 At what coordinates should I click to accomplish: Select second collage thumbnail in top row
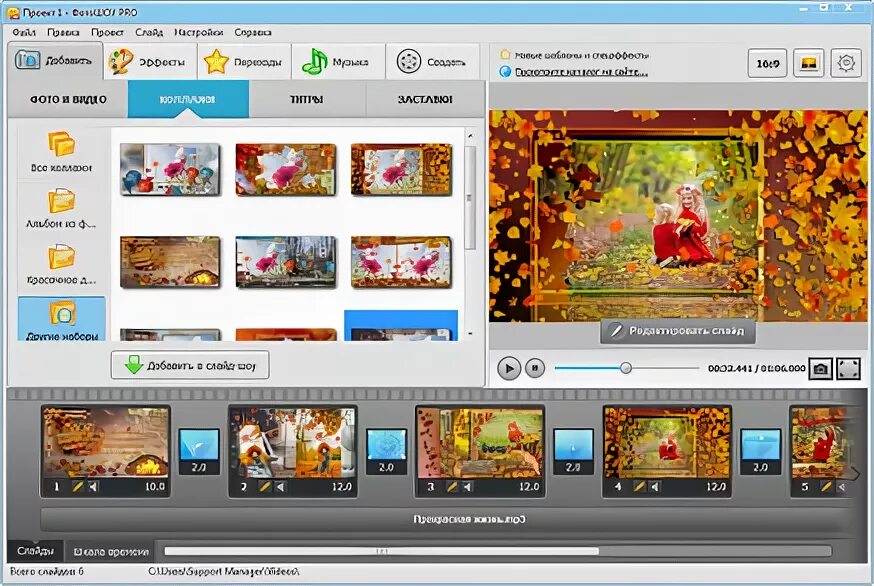tap(286, 169)
